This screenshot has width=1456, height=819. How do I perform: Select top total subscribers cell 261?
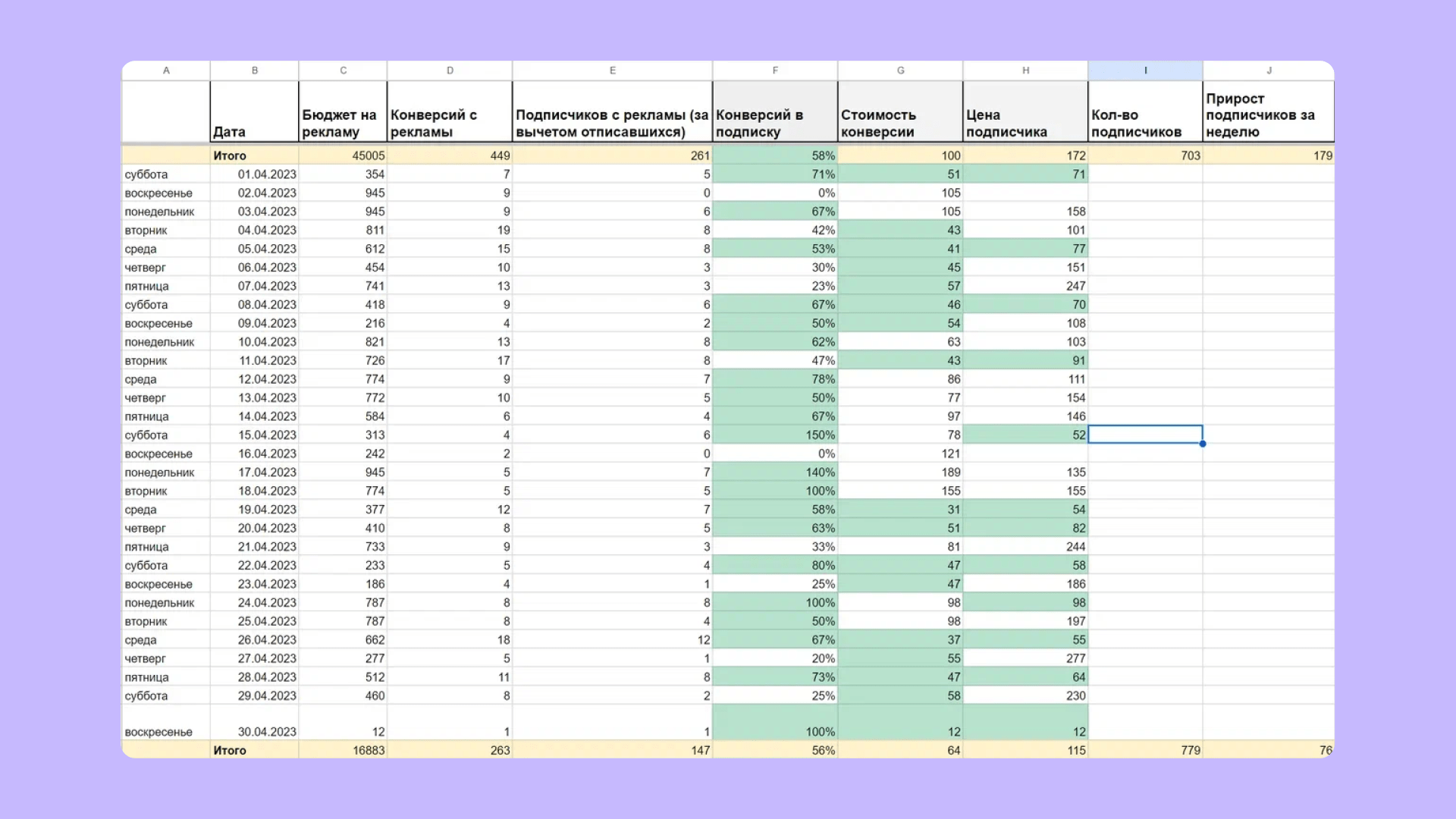613,155
